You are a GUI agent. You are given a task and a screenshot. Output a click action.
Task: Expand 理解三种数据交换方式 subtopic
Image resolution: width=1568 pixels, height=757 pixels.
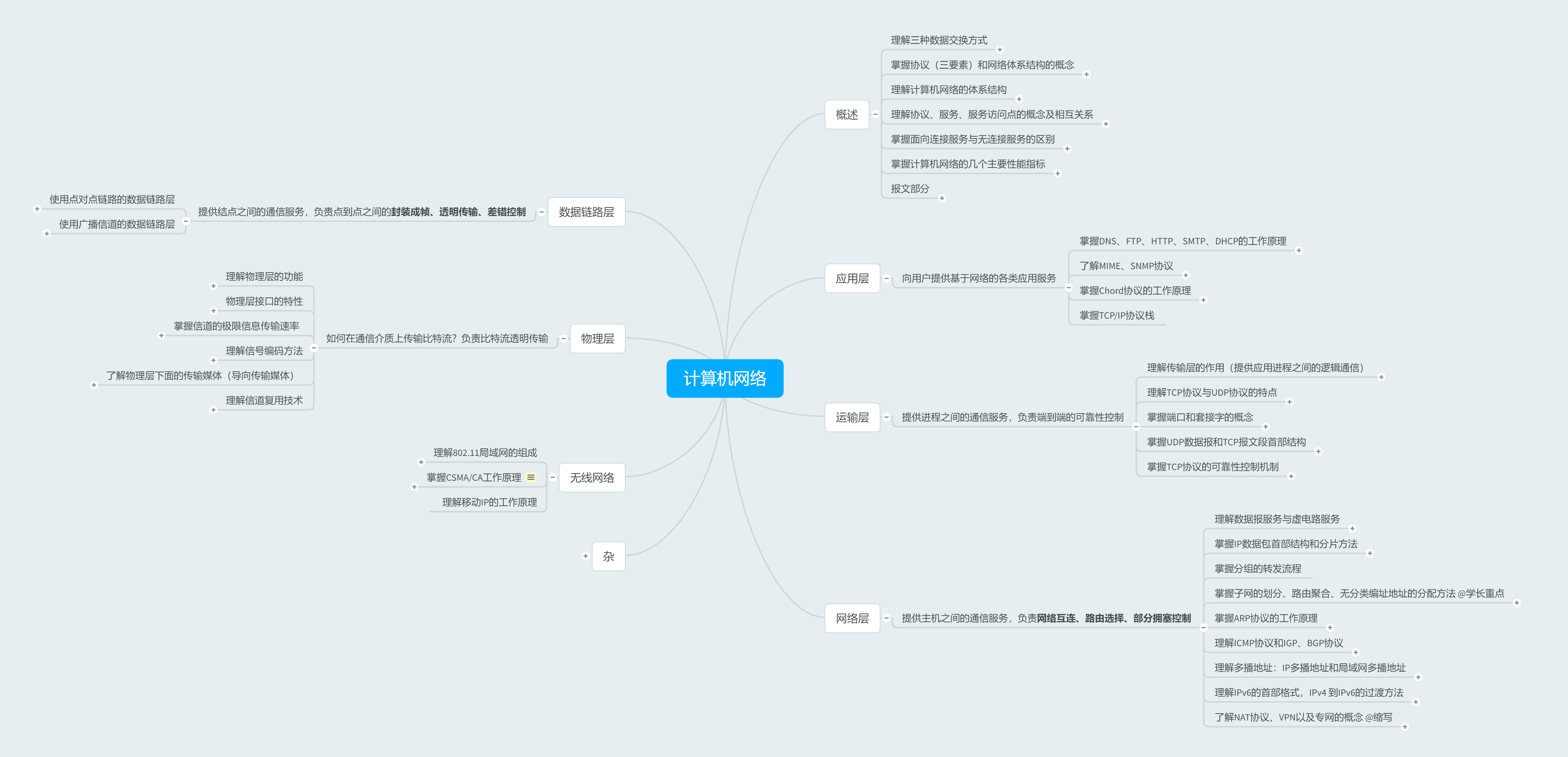pyautogui.click(x=1000, y=50)
